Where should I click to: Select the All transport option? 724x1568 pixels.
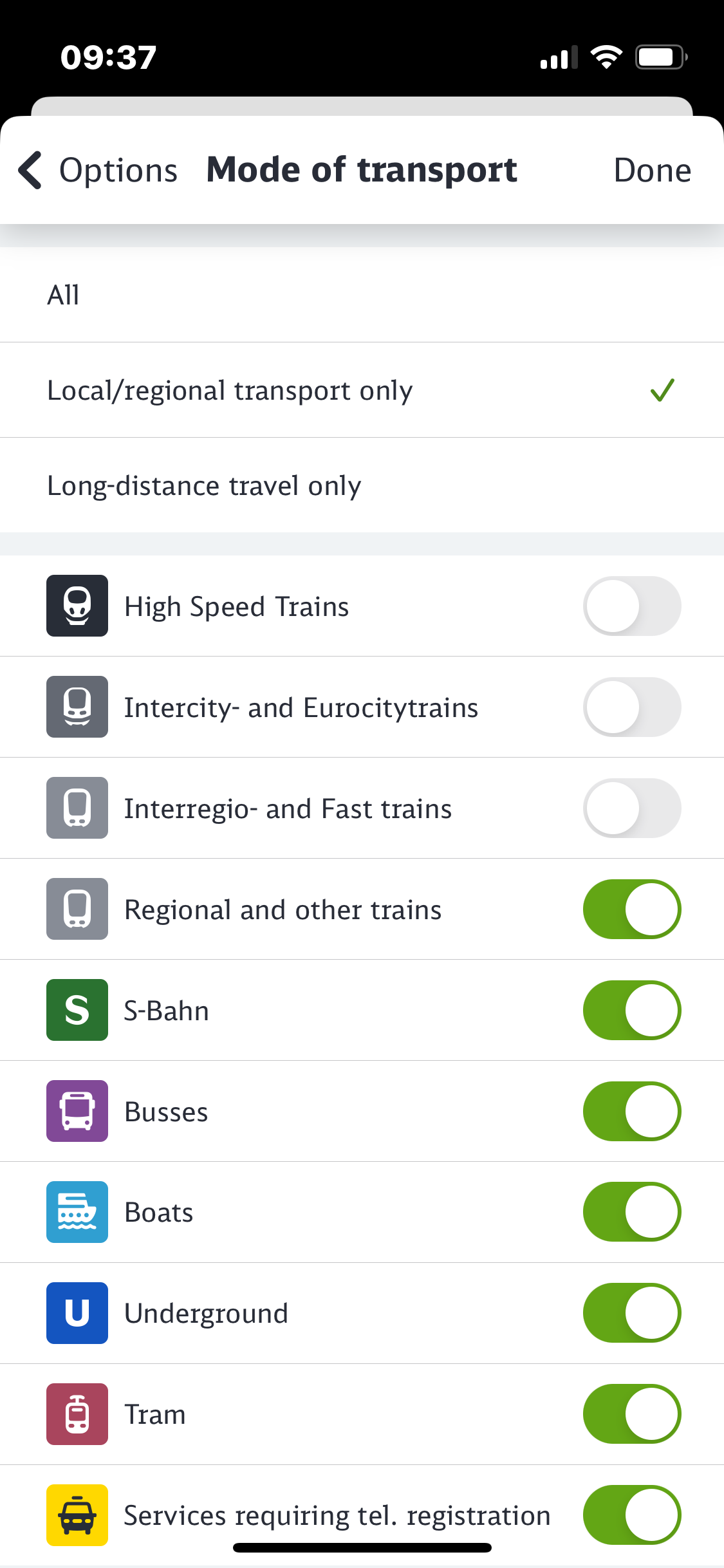pyautogui.click(x=360, y=295)
